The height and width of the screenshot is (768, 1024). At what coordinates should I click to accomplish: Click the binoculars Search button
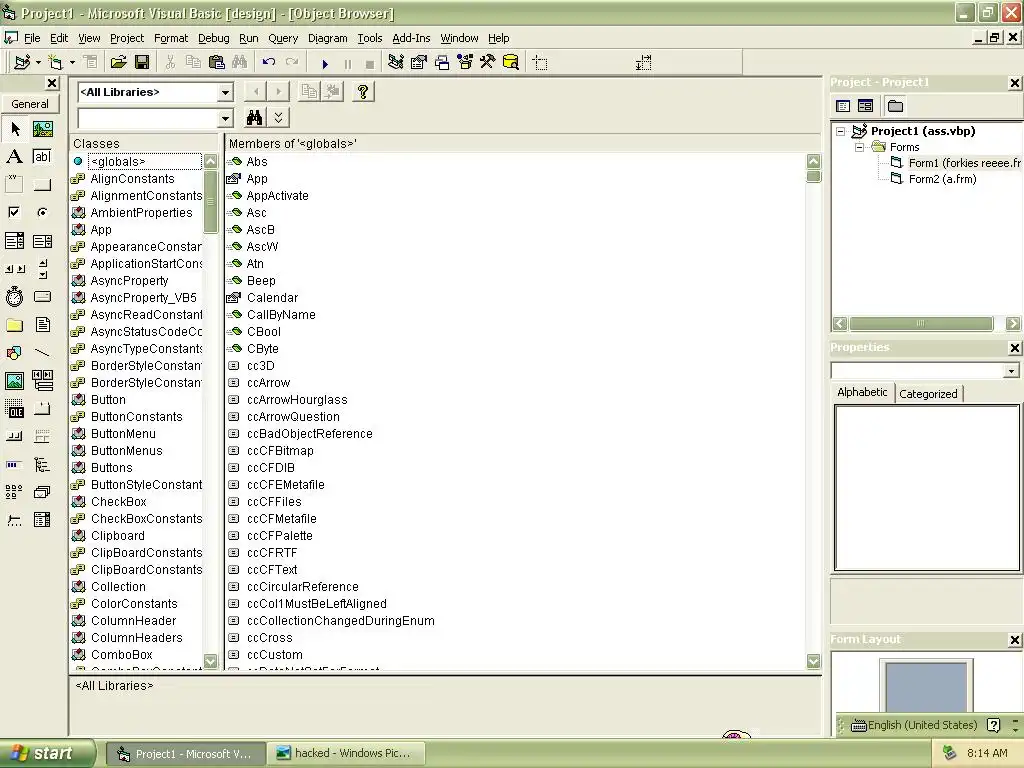point(254,118)
